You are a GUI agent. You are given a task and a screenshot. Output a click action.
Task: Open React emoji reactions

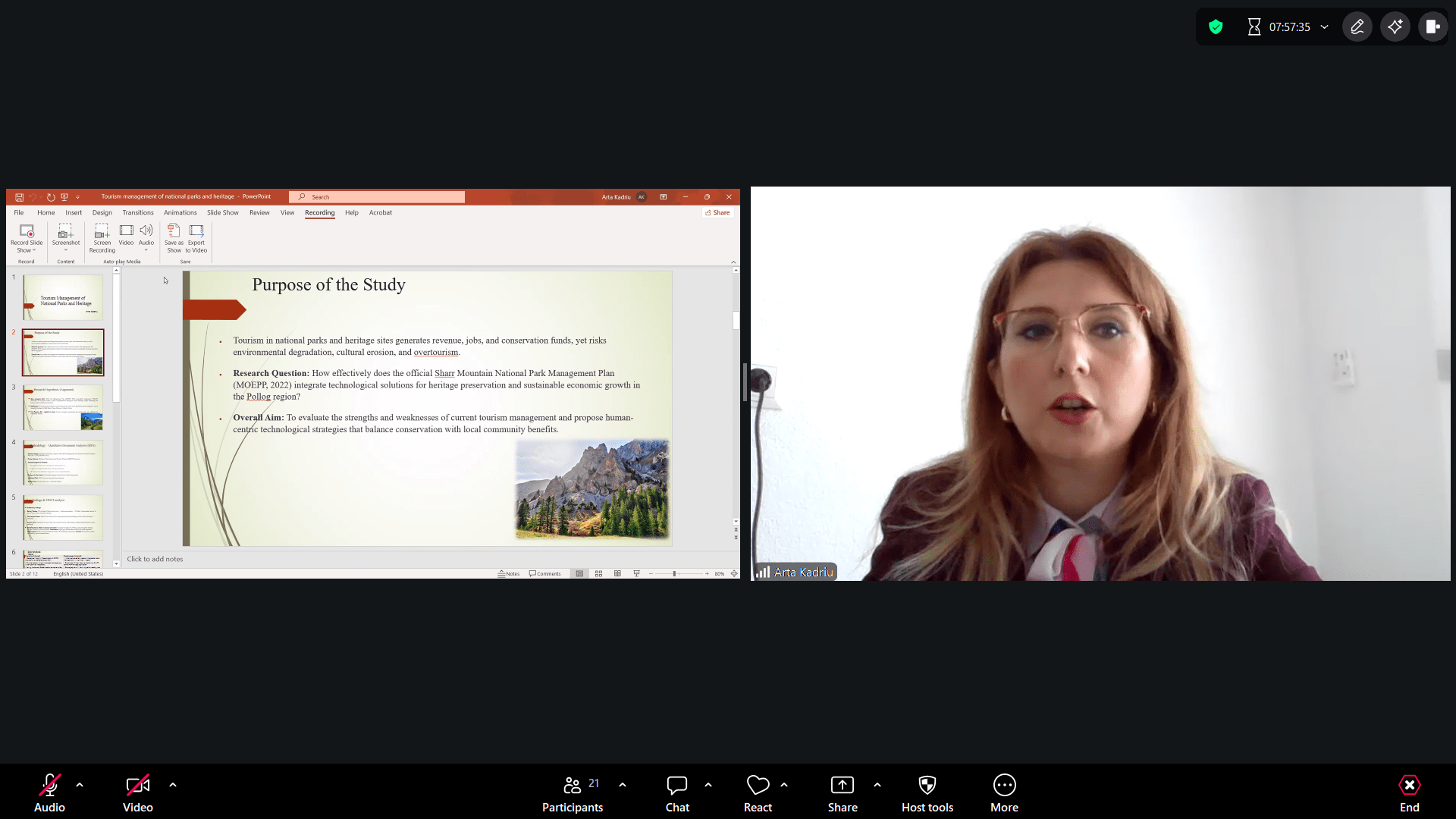(758, 792)
